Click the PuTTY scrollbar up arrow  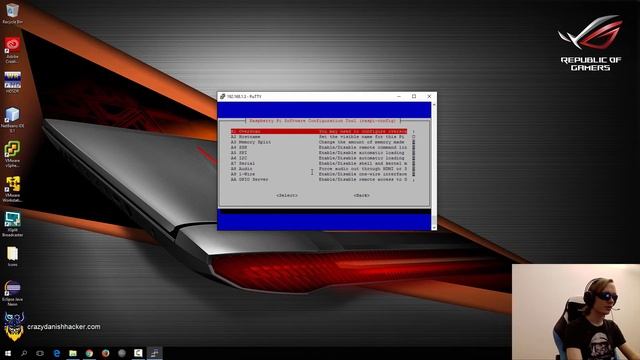click(x=434, y=104)
